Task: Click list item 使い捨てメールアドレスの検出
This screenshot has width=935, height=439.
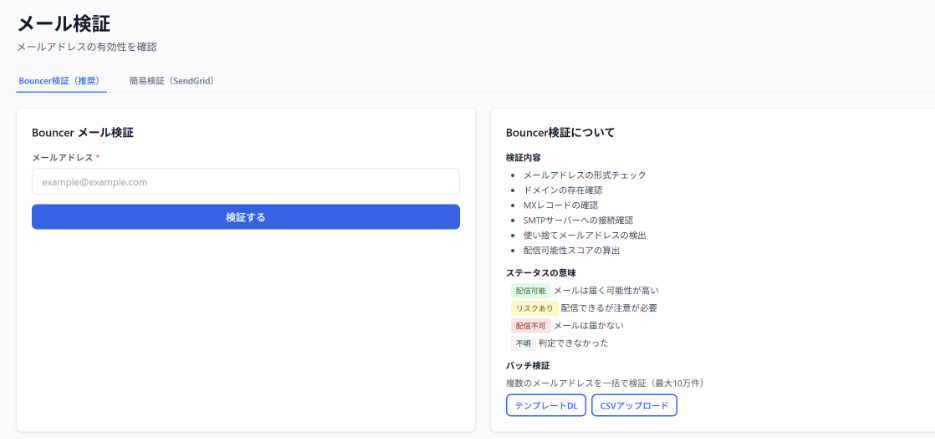Action: pos(584,235)
